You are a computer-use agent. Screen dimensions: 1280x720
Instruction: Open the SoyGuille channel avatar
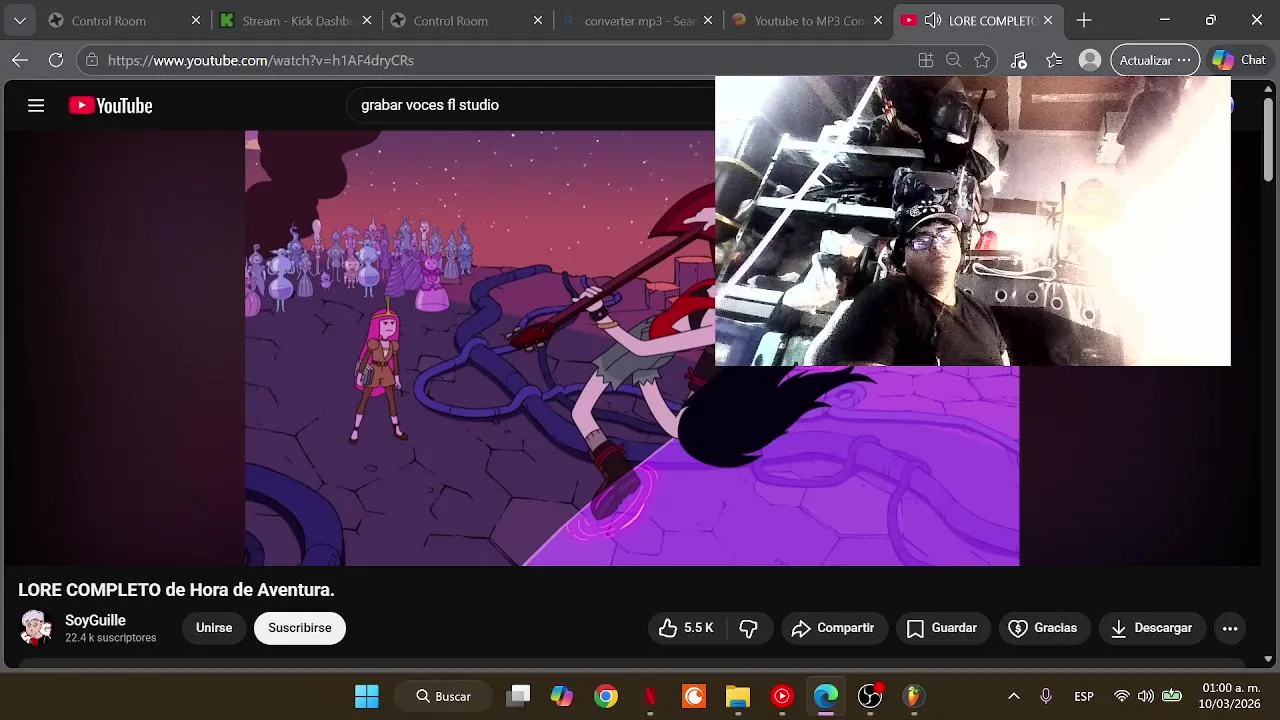click(x=36, y=628)
